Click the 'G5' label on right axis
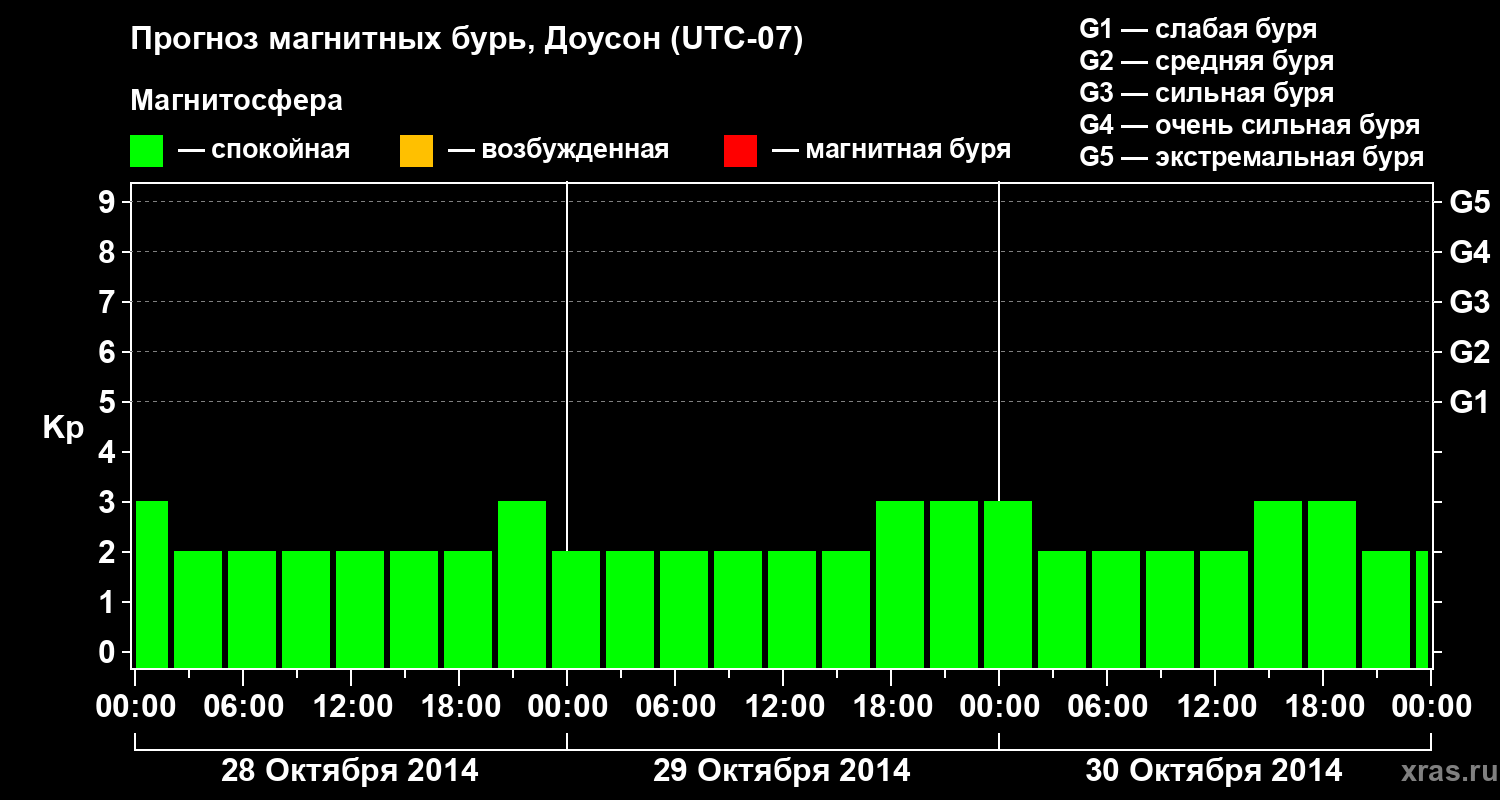Image resolution: width=1500 pixels, height=800 pixels. pos(1469,202)
